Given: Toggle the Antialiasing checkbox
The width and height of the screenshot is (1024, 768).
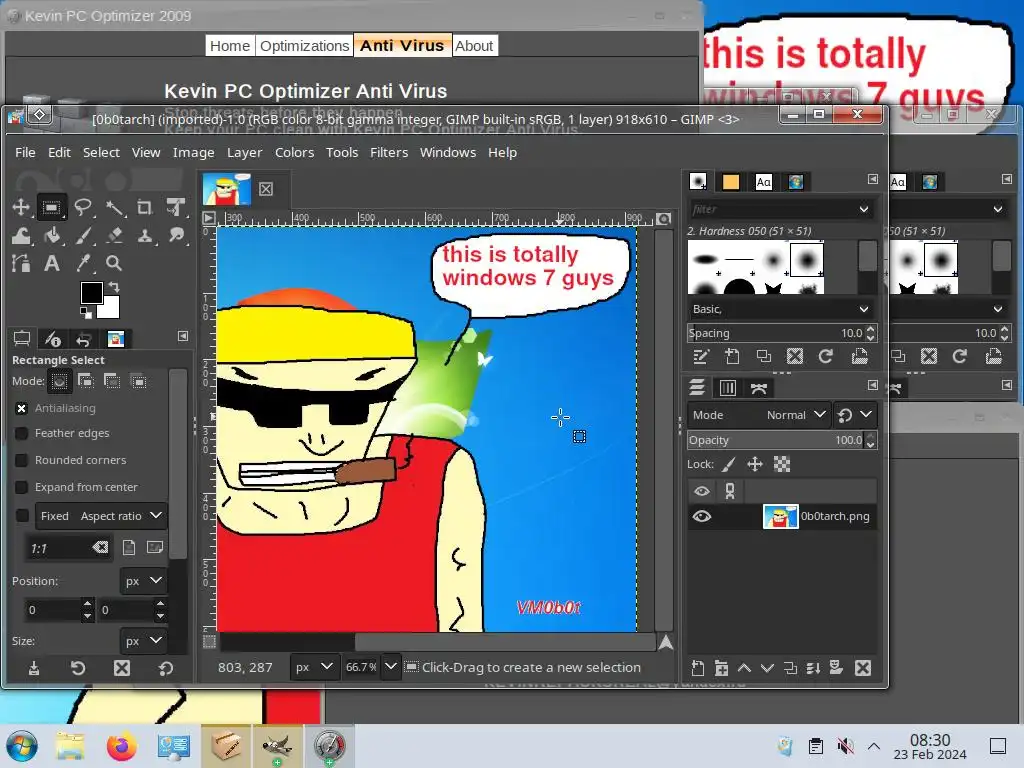Looking at the screenshot, I should pos(22,408).
